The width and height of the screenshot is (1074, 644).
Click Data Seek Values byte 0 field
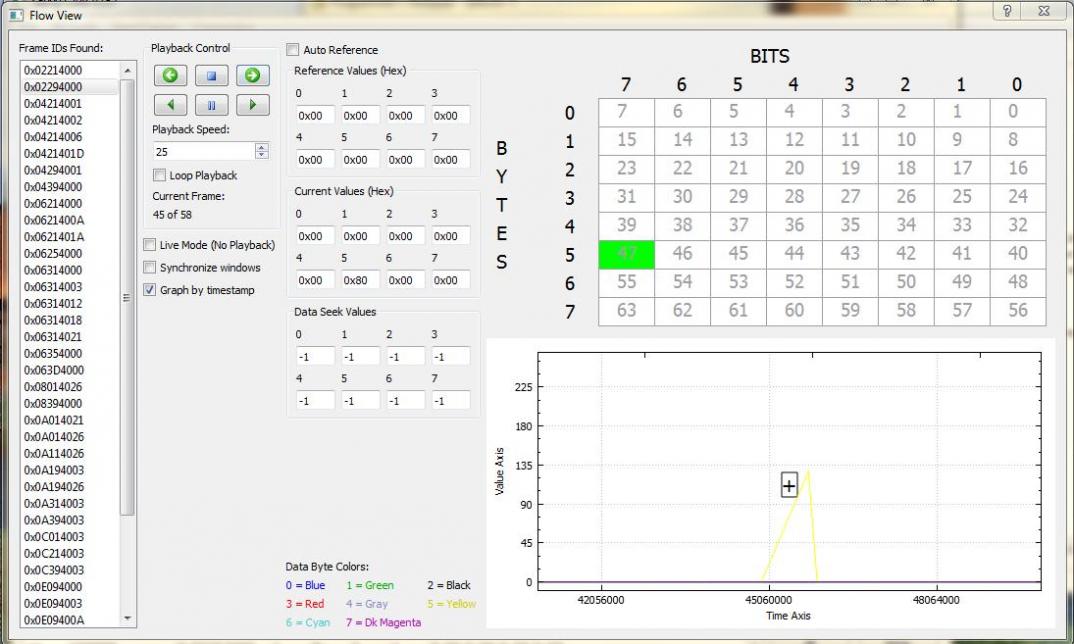tap(315, 356)
